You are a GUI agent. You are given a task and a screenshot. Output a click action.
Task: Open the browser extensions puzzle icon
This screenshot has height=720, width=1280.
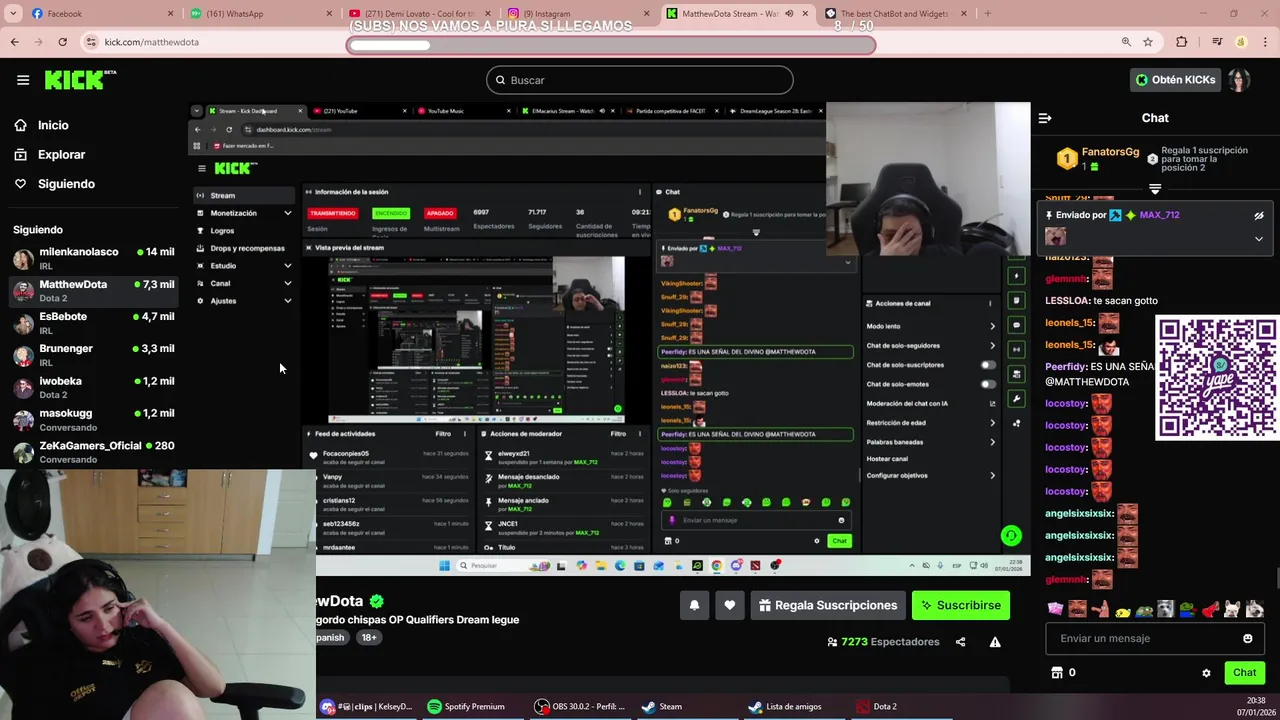(1182, 42)
